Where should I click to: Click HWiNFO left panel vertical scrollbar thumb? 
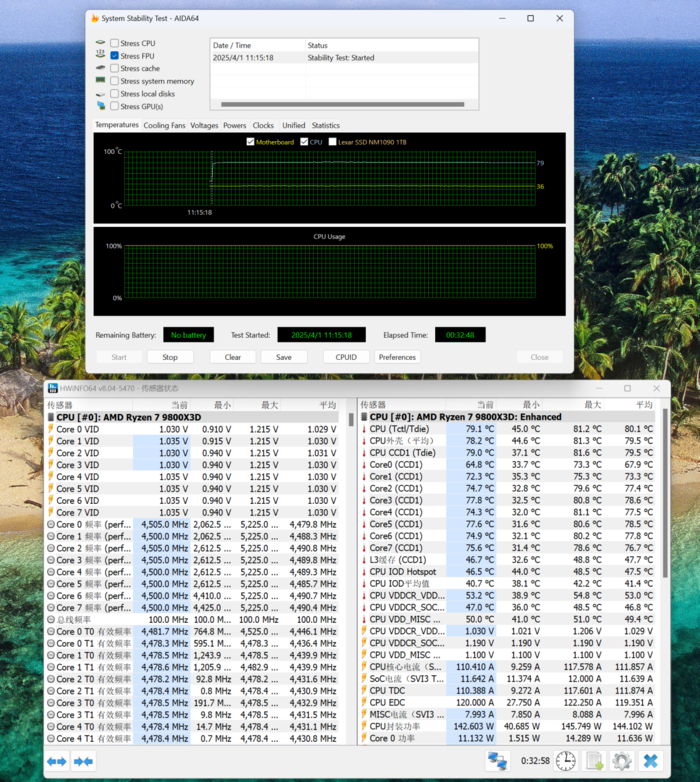[351, 419]
